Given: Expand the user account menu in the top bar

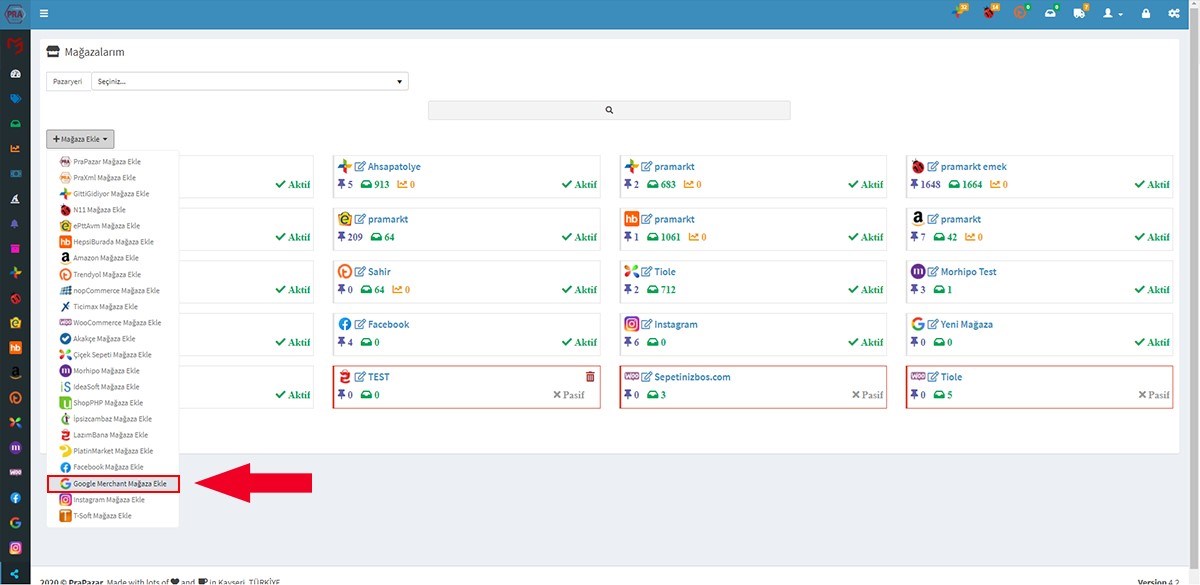Looking at the screenshot, I should coord(1112,14).
